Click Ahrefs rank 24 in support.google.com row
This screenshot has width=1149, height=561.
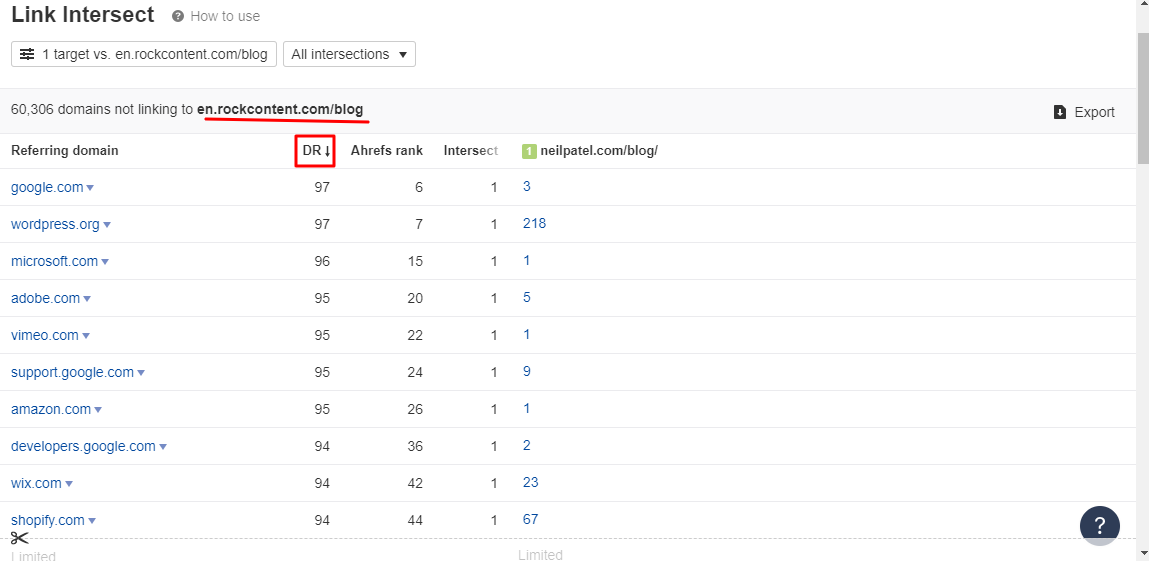click(415, 373)
